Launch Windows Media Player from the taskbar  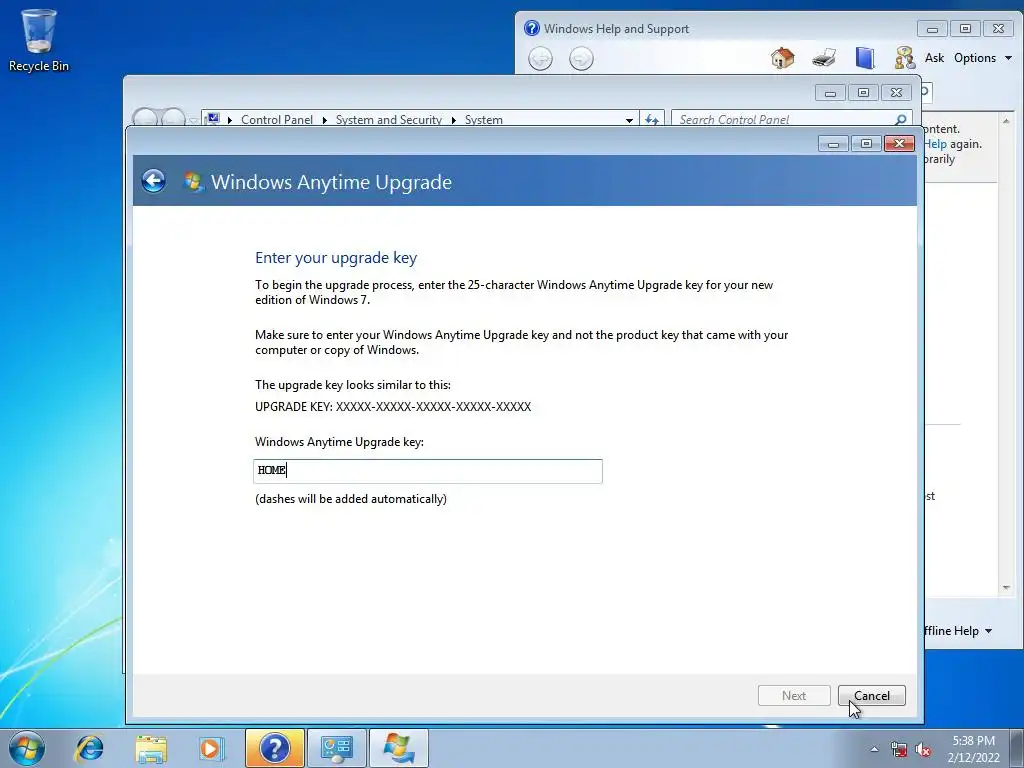tap(211, 748)
